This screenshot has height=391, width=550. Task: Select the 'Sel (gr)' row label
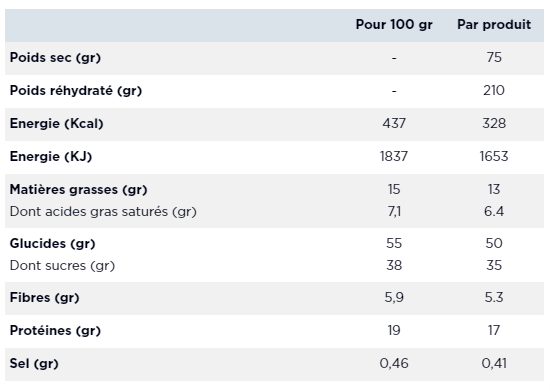point(34,364)
